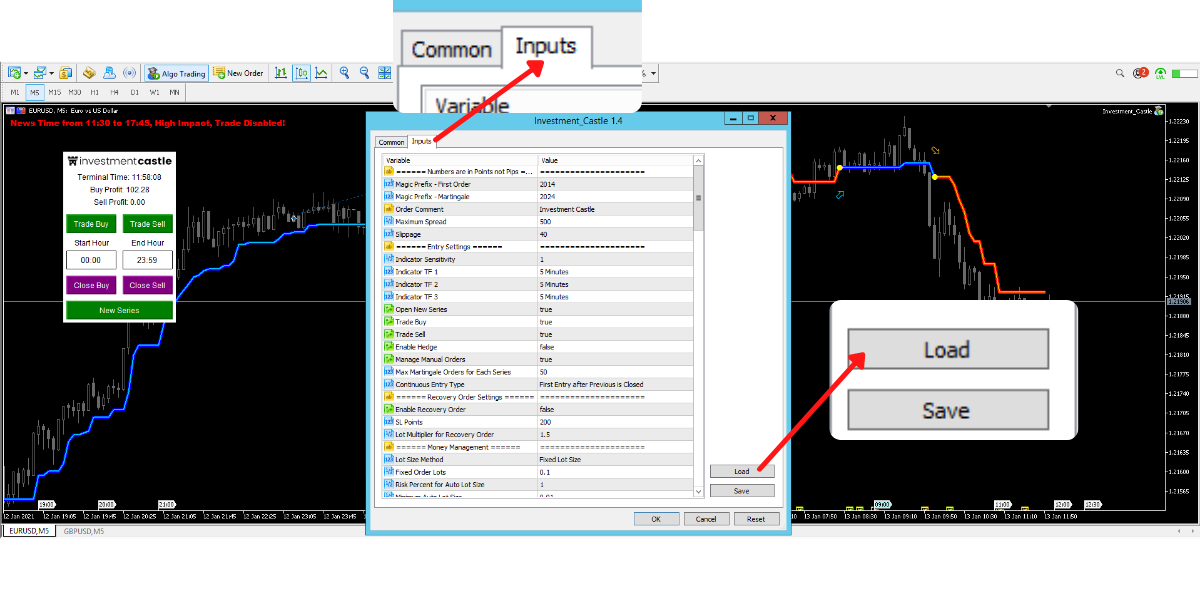Image resolution: width=1200 pixels, height=600 pixels.
Task: Open the Open New Series value 'true'
Action: click(615, 309)
